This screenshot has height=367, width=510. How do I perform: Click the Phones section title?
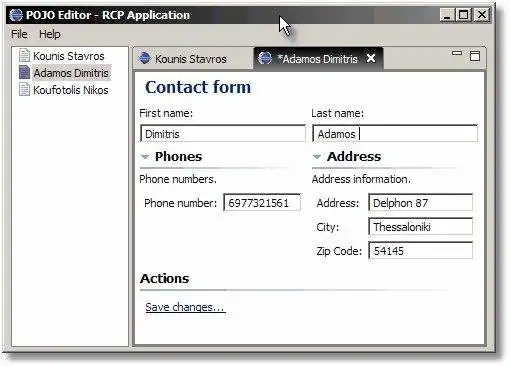pos(178,156)
